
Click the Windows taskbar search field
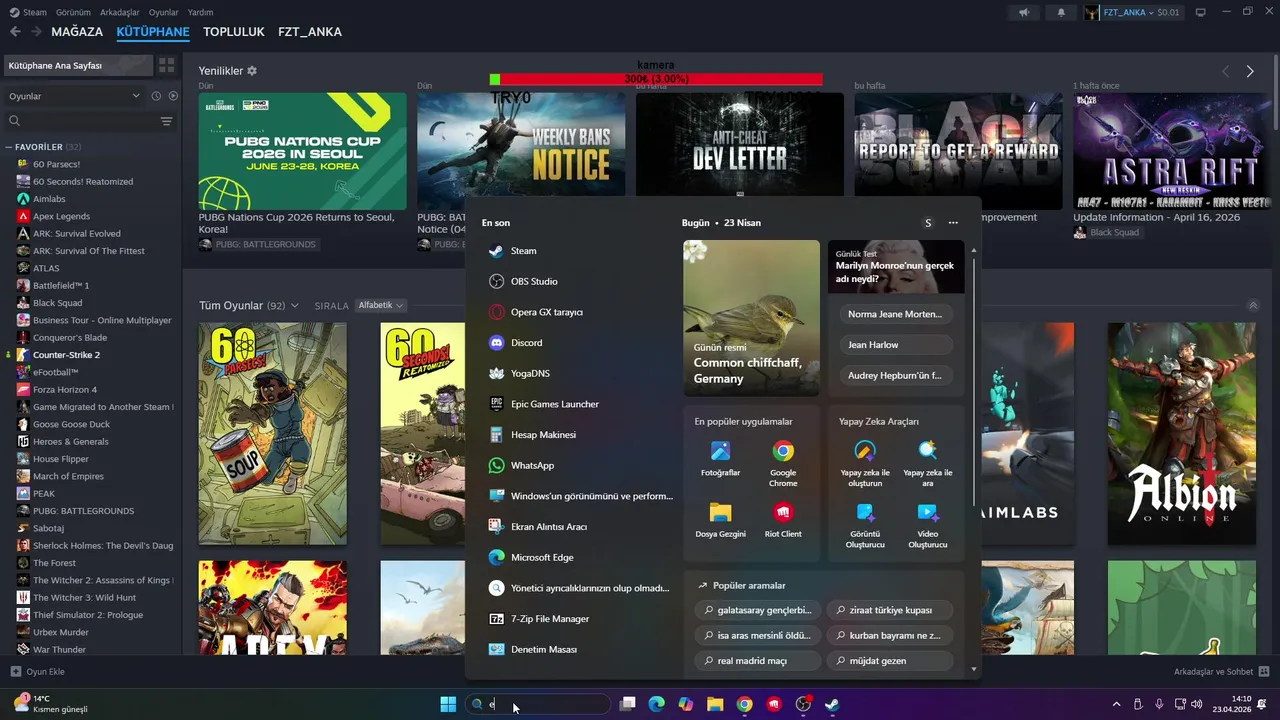(x=538, y=704)
